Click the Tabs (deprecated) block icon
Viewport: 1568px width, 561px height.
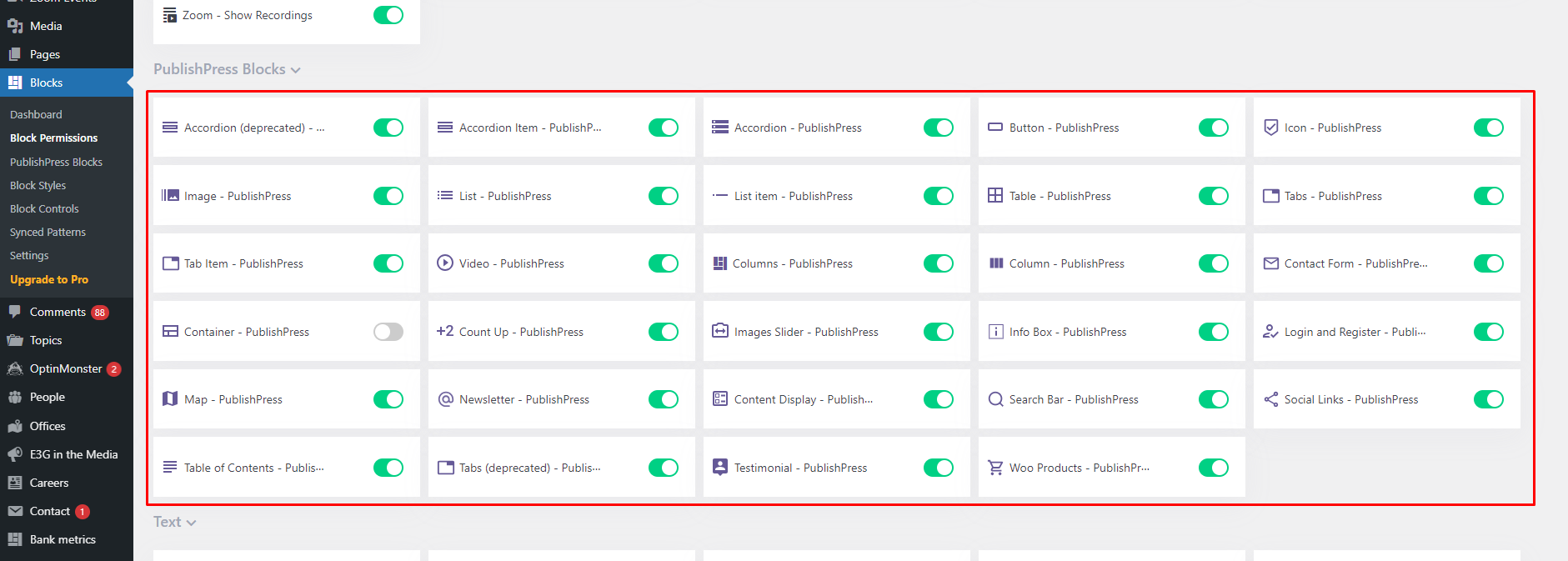(445, 468)
